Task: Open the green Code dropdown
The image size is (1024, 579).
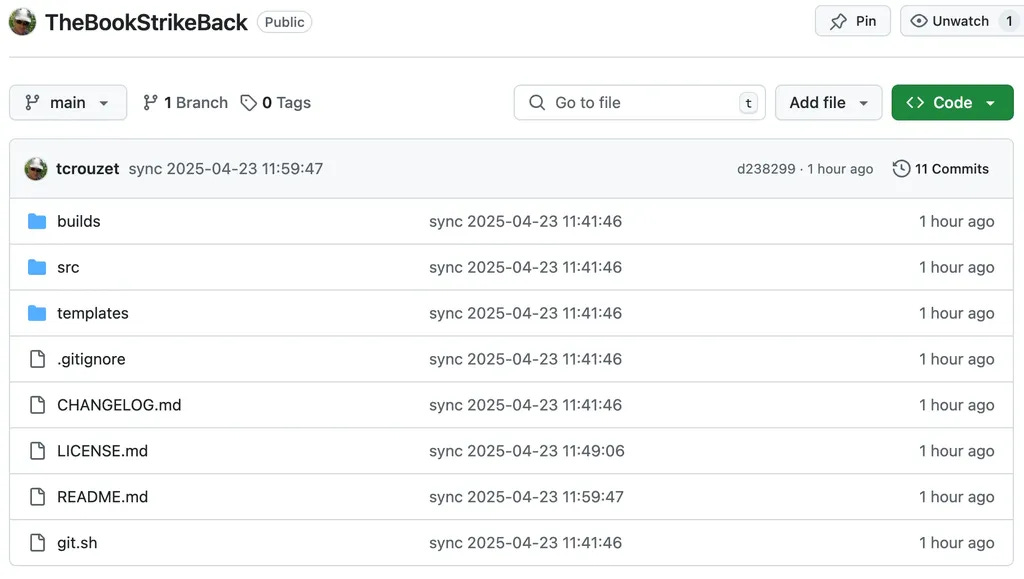Action: pos(951,102)
